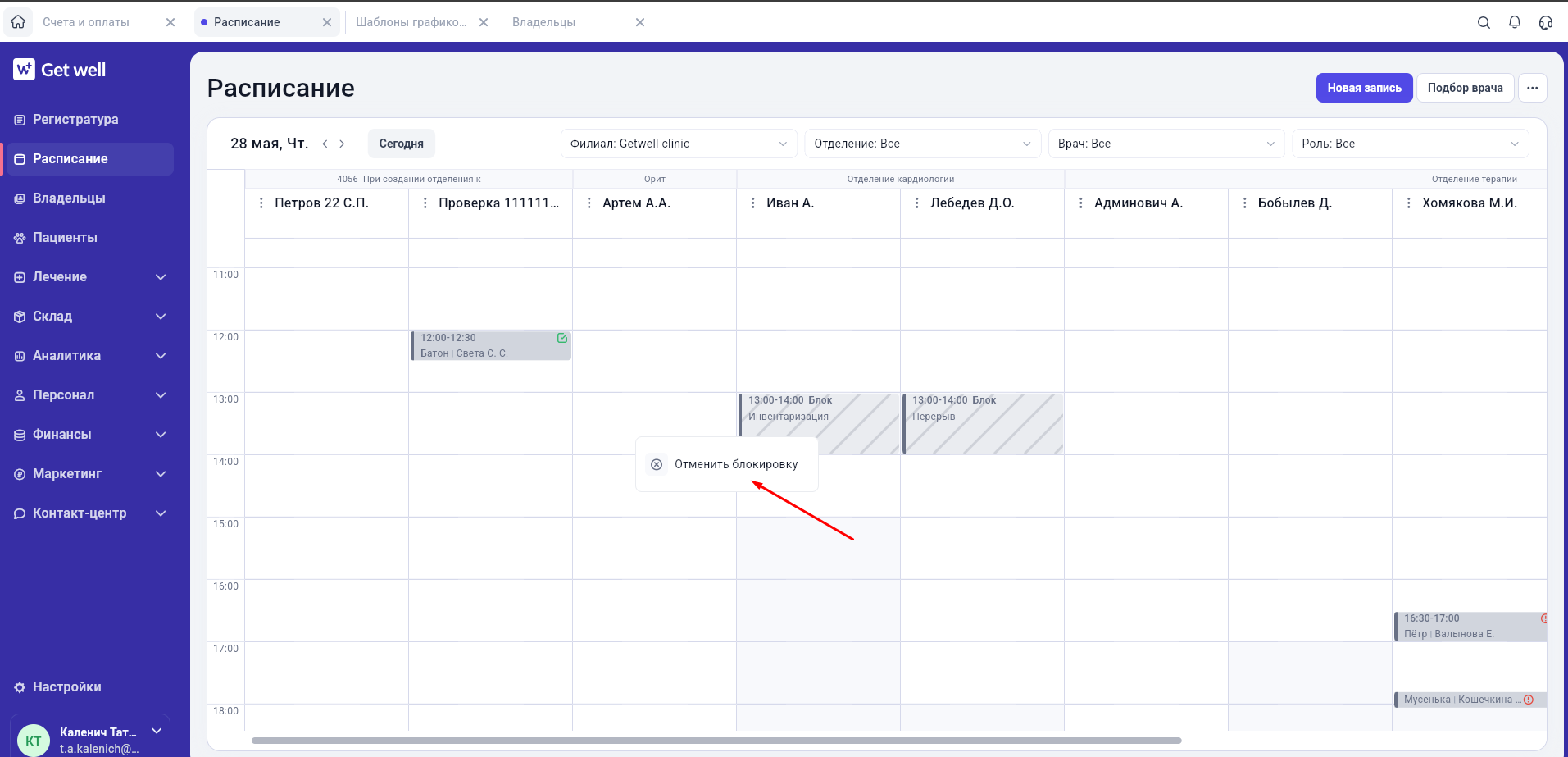Expand the Маркетинг sidebar section
The height and width of the screenshot is (757, 1568).
coord(161,474)
